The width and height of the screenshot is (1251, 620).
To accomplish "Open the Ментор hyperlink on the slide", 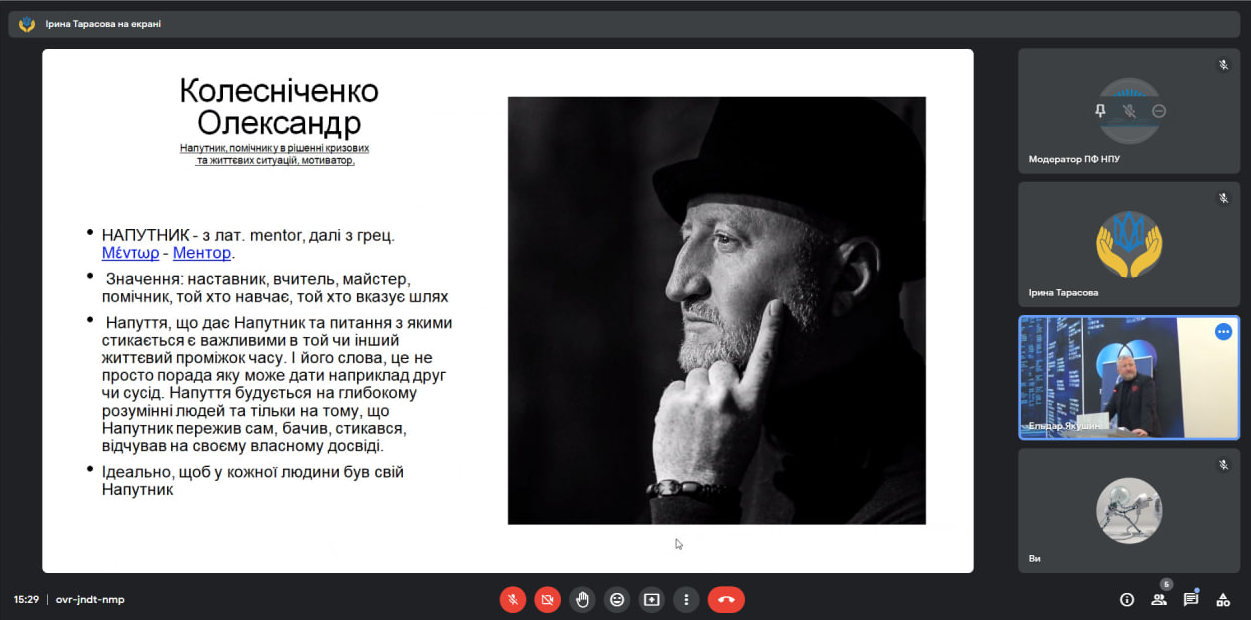I will (x=203, y=252).
